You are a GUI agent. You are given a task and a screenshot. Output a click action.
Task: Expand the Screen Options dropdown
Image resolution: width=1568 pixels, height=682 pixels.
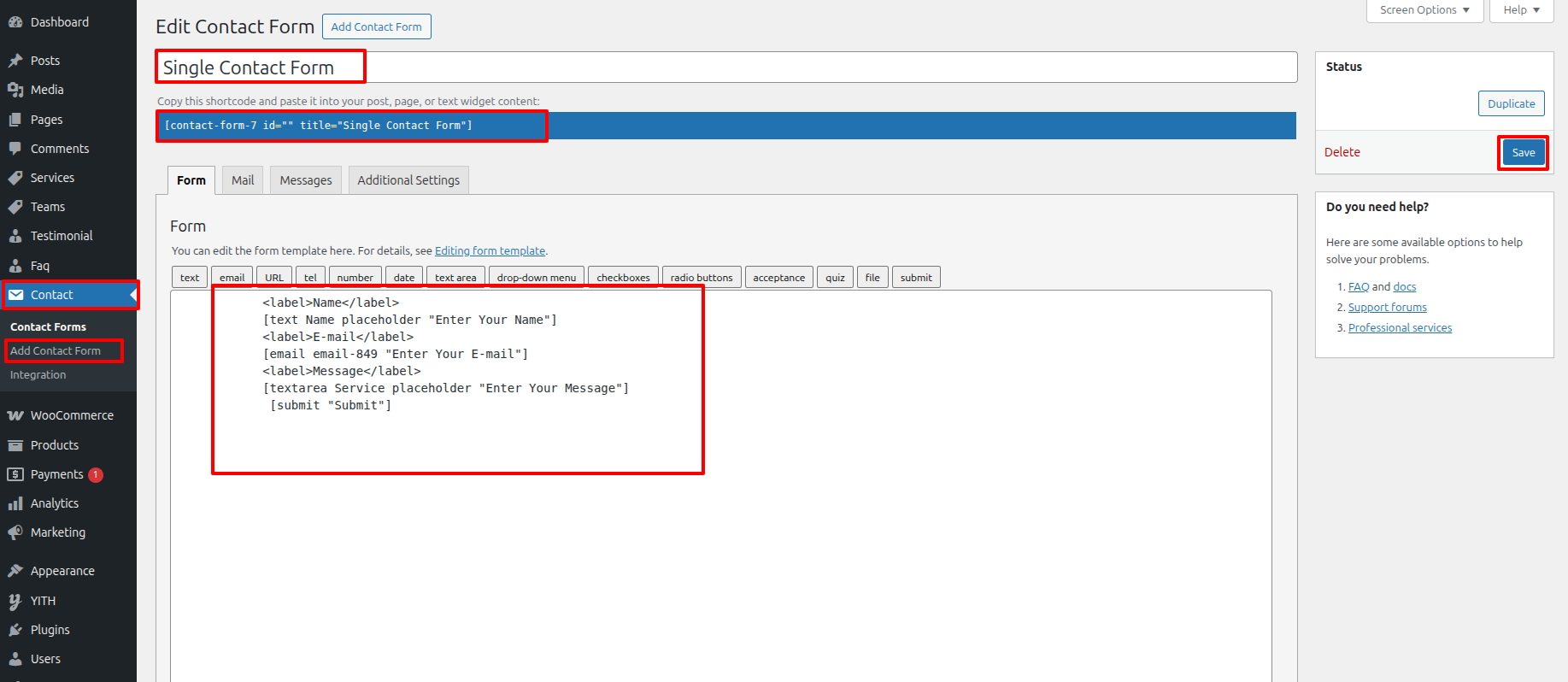[1424, 10]
